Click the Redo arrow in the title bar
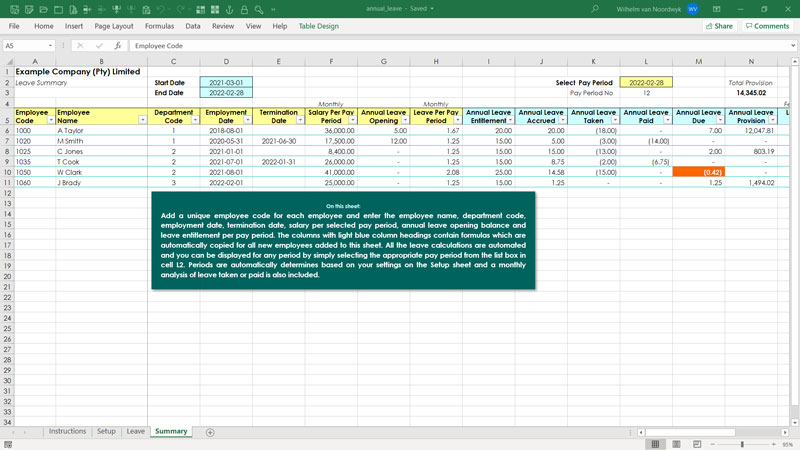The width and height of the screenshot is (800, 450). click(180, 10)
